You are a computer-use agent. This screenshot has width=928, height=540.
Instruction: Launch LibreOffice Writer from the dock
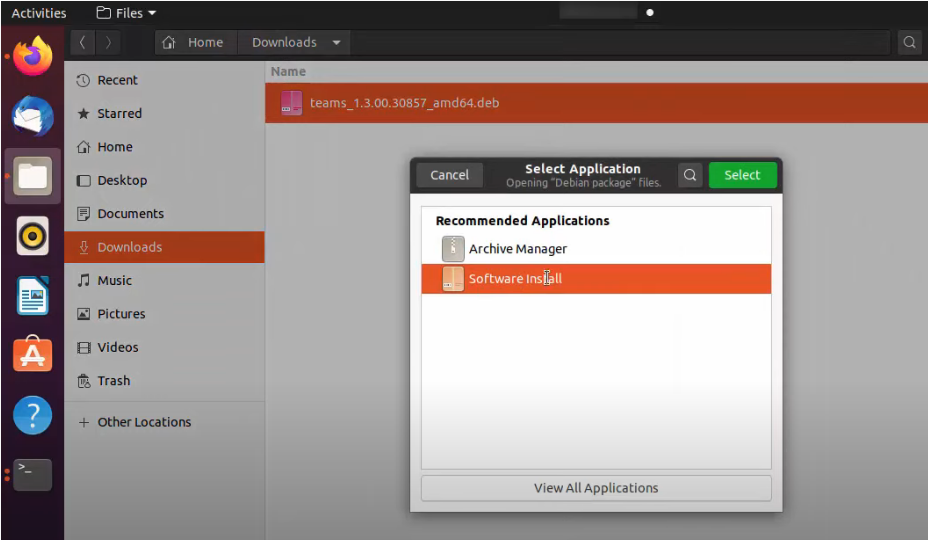(33, 296)
